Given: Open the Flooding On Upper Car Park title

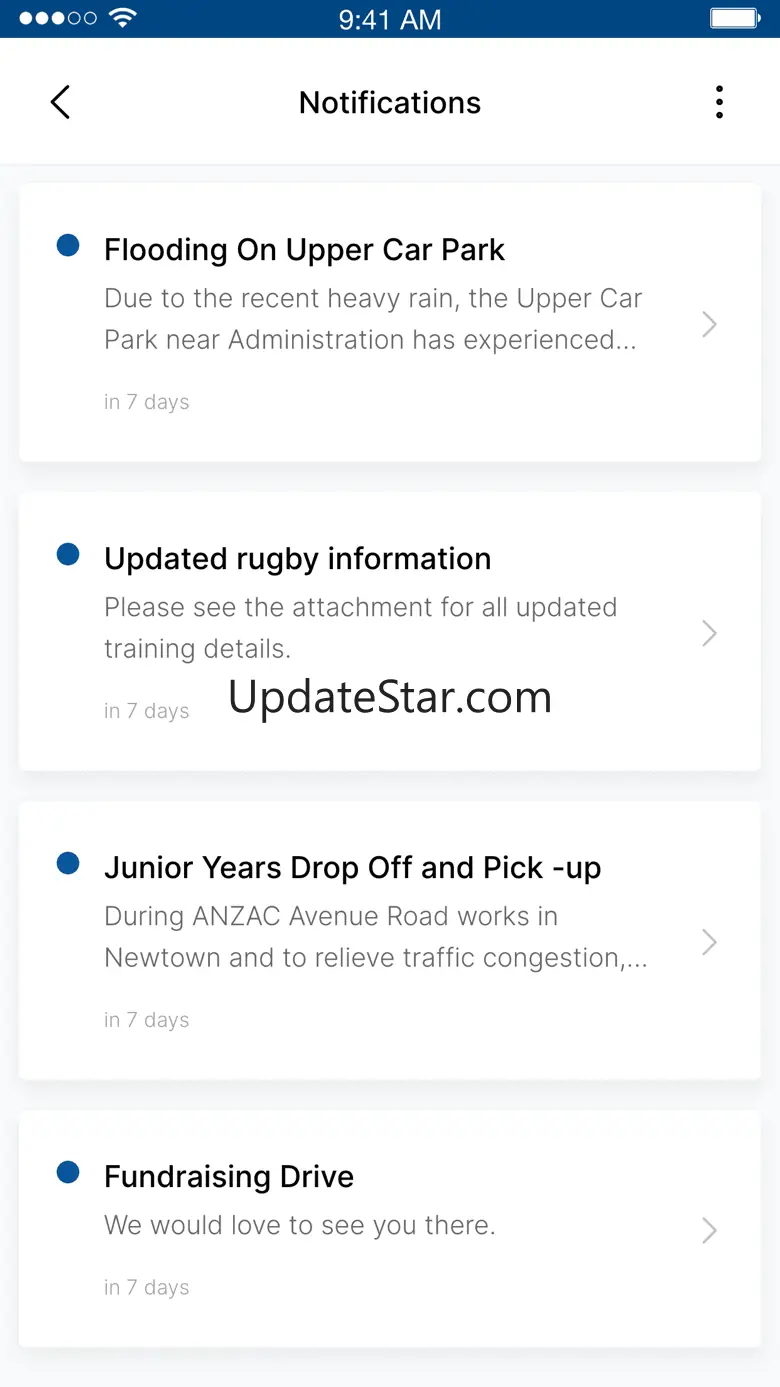Looking at the screenshot, I should [x=304, y=250].
